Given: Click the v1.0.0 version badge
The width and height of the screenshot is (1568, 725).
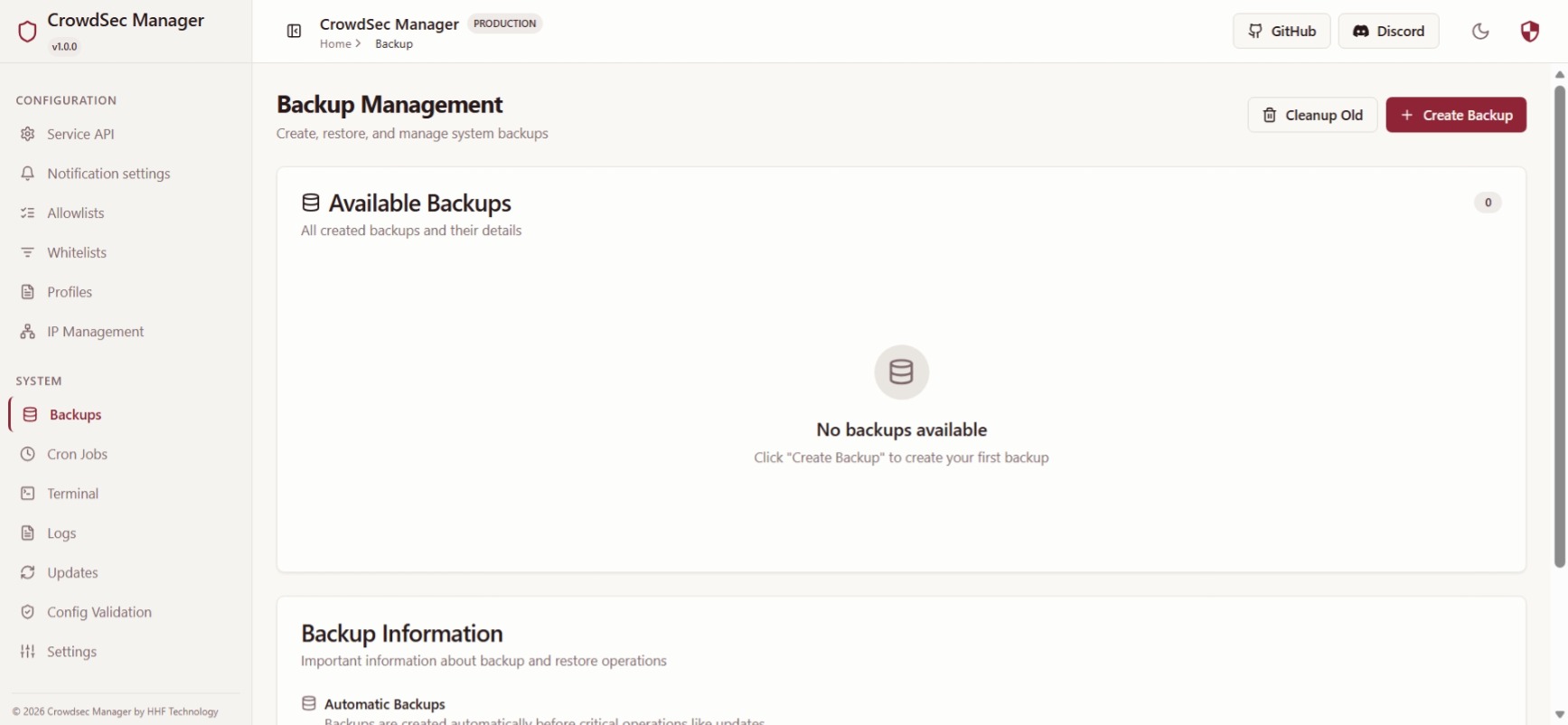Looking at the screenshot, I should point(64,47).
